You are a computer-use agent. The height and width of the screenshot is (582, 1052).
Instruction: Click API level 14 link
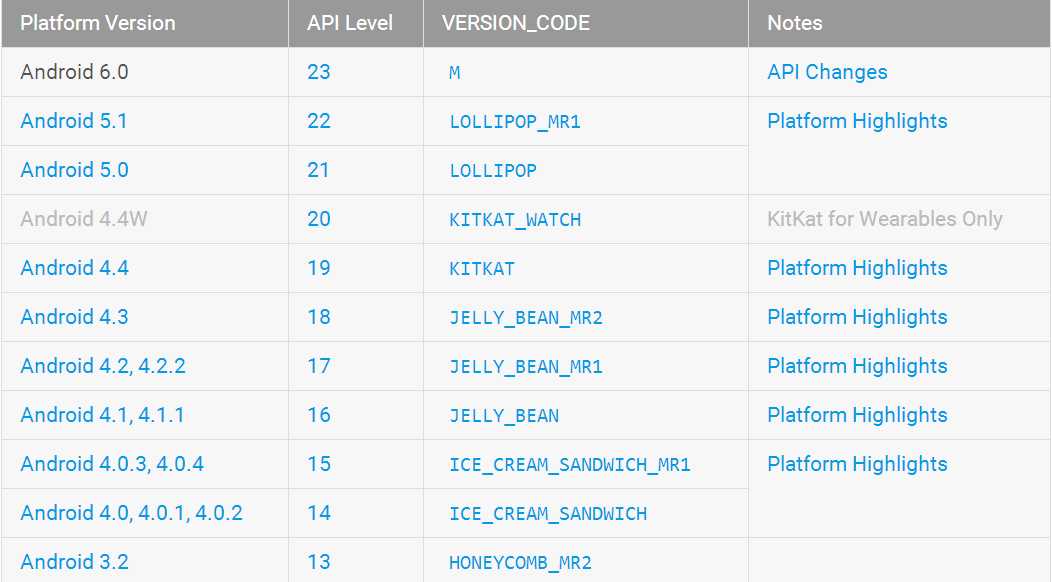pyautogui.click(x=319, y=513)
